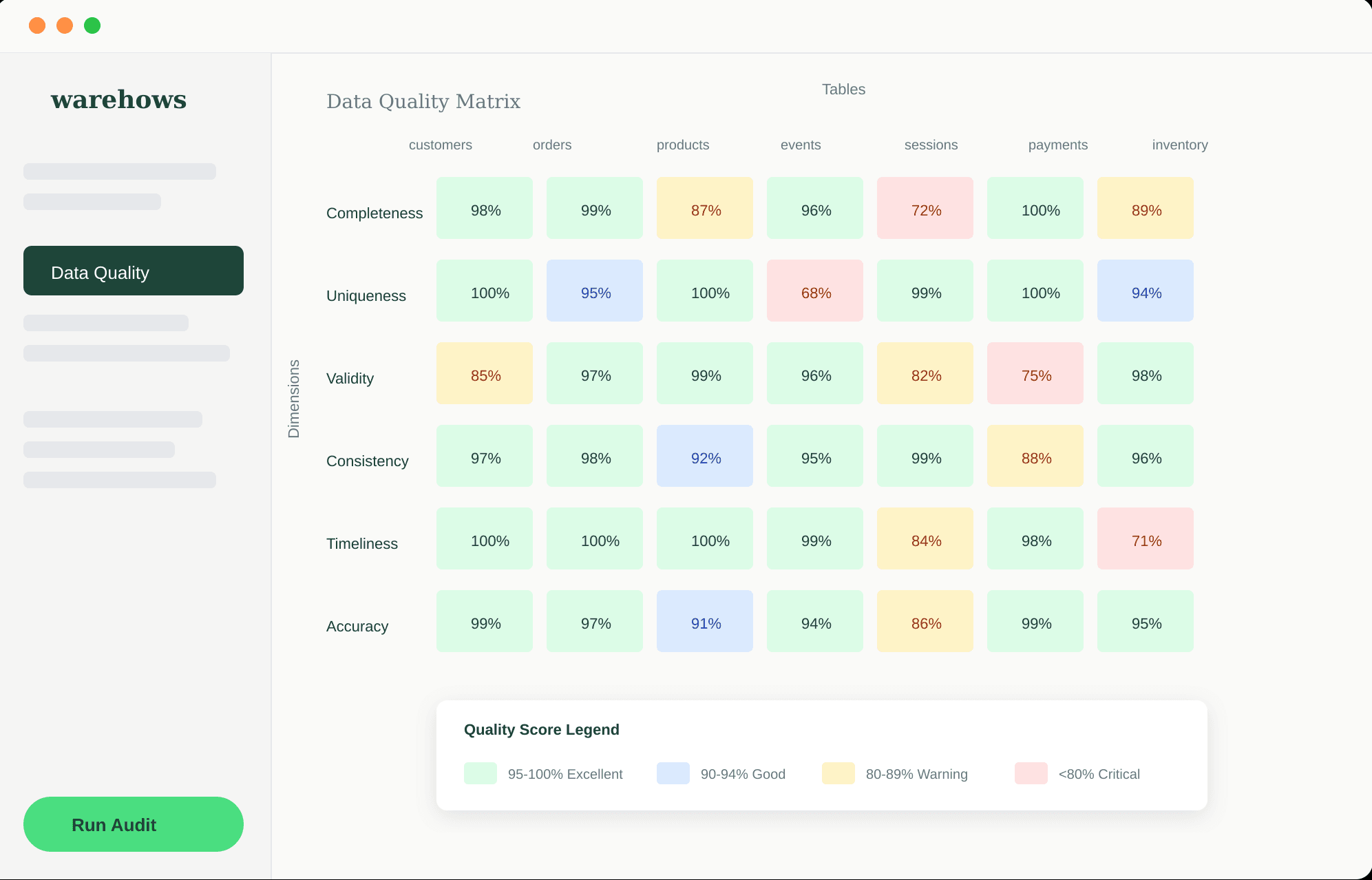Click orders Uniqueness 95% cell
Screen dimensions: 1372x880
[594, 291]
